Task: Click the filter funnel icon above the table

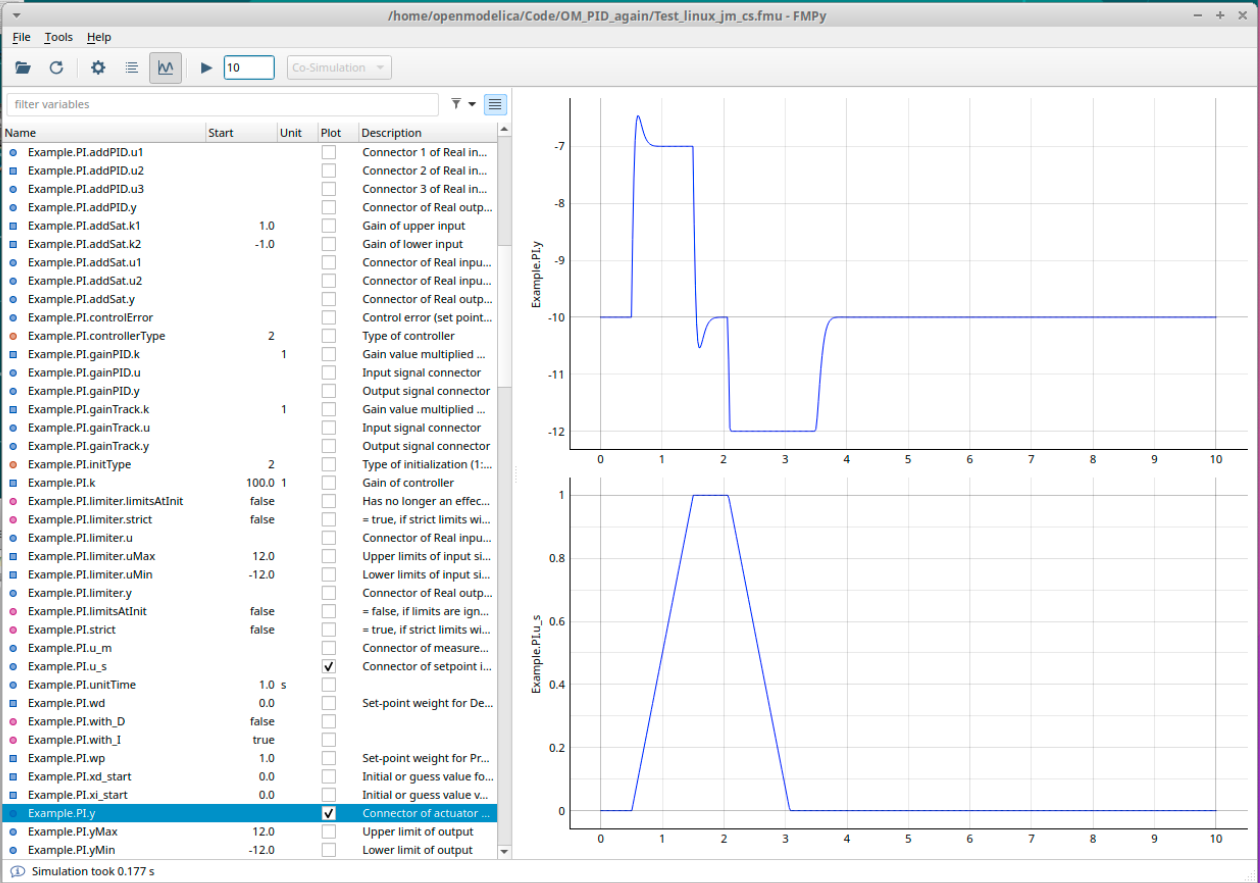Action: (x=455, y=104)
